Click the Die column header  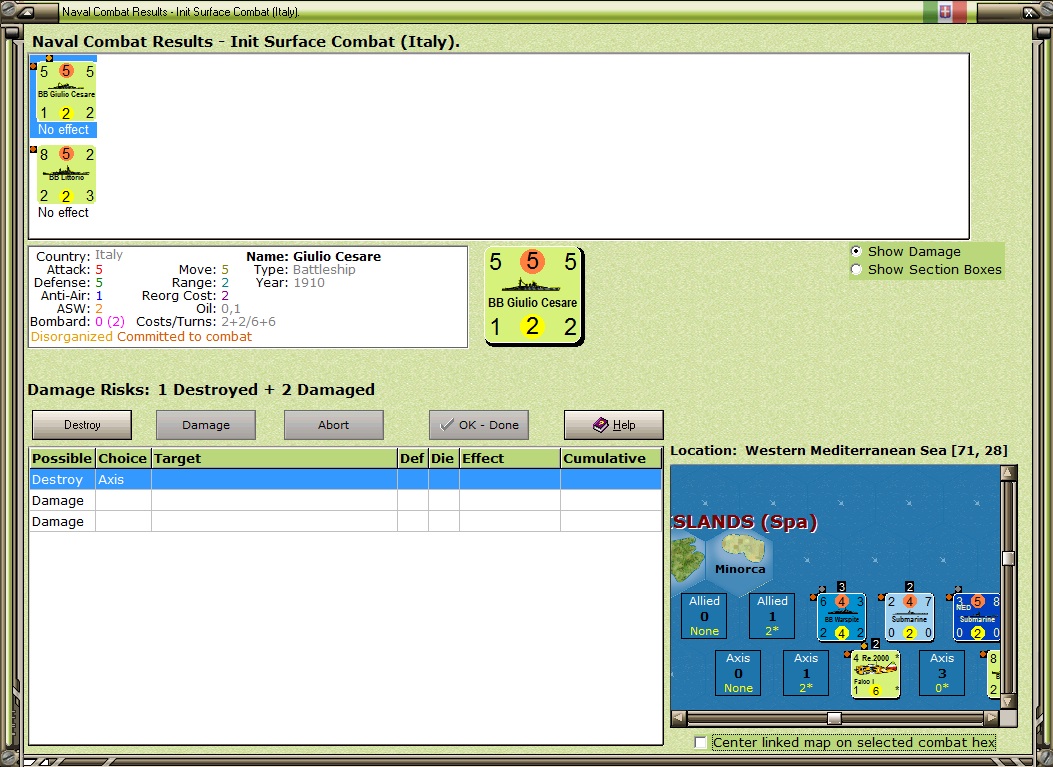tap(443, 458)
